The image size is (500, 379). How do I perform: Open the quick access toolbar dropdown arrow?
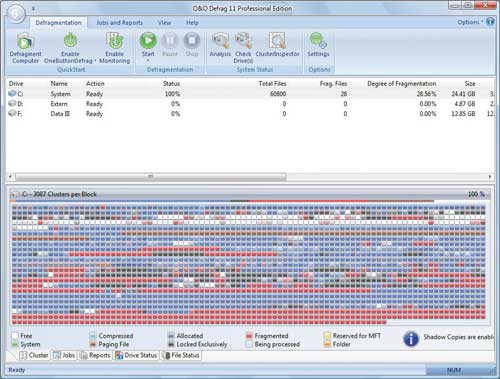coord(33,8)
